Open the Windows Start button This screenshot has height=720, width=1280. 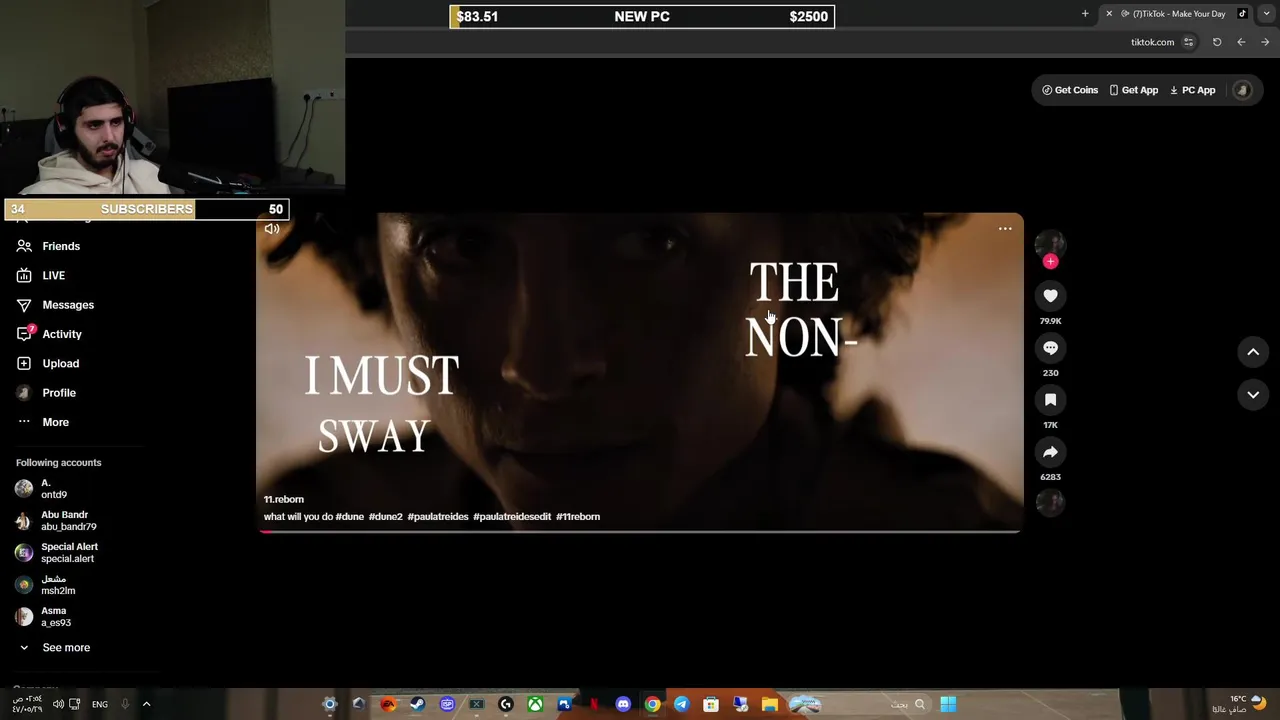coord(948,704)
